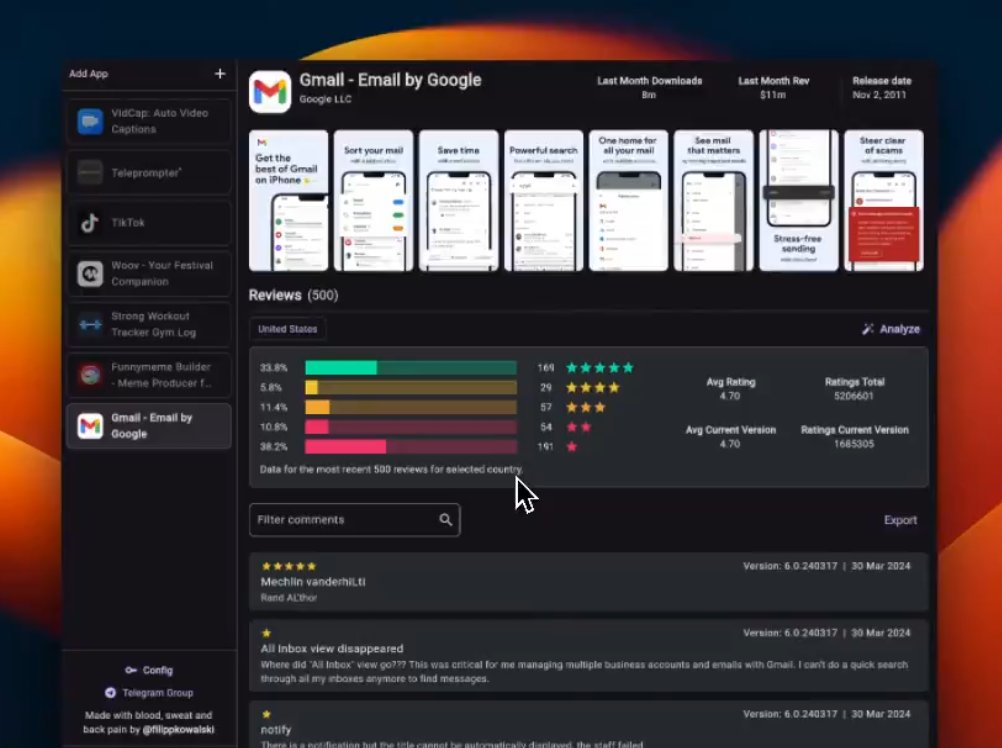Open Strong Workout Tracker Gym Log entry
The image size is (1002, 748).
pyautogui.click(x=149, y=324)
